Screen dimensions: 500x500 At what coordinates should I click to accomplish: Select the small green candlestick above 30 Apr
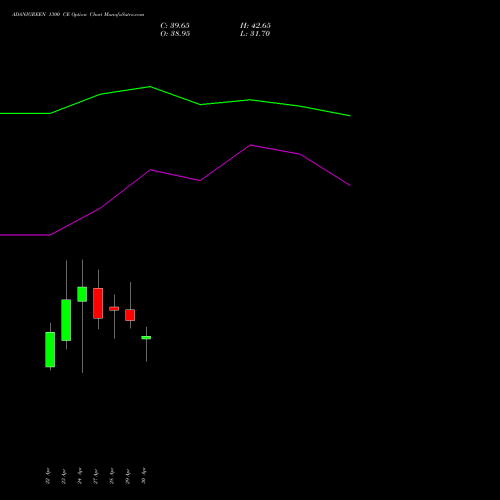tap(146, 338)
